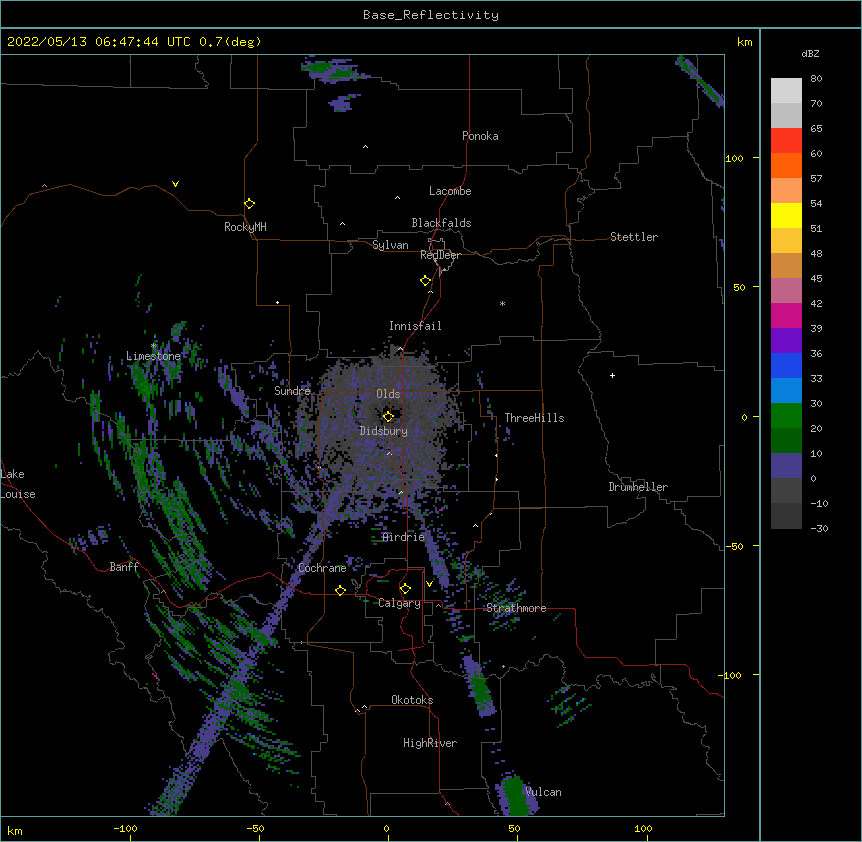
Task: Pick the green 20-30 dBZ legend swatch
Action: 786,416
